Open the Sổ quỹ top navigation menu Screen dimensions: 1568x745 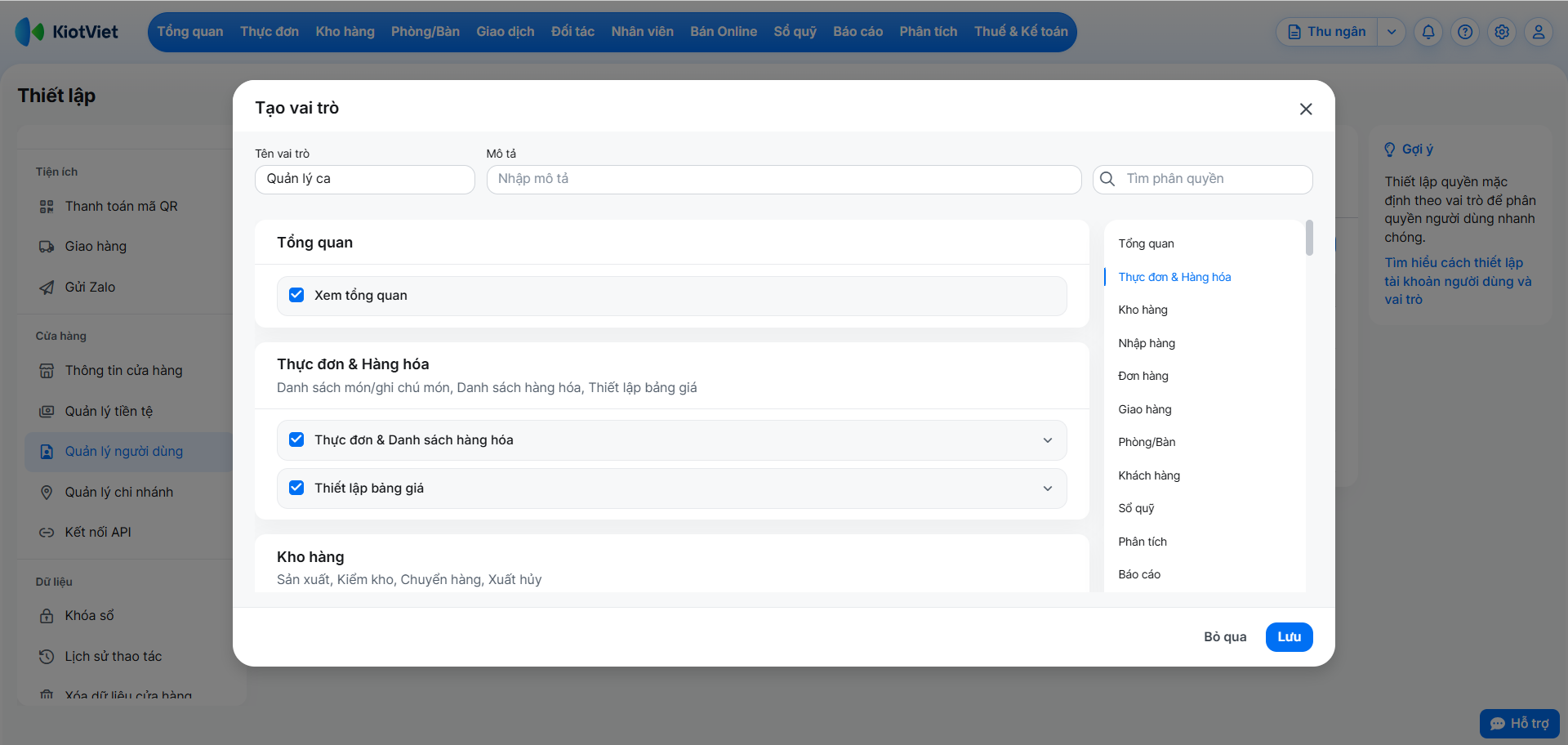click(x=795, y=32)
